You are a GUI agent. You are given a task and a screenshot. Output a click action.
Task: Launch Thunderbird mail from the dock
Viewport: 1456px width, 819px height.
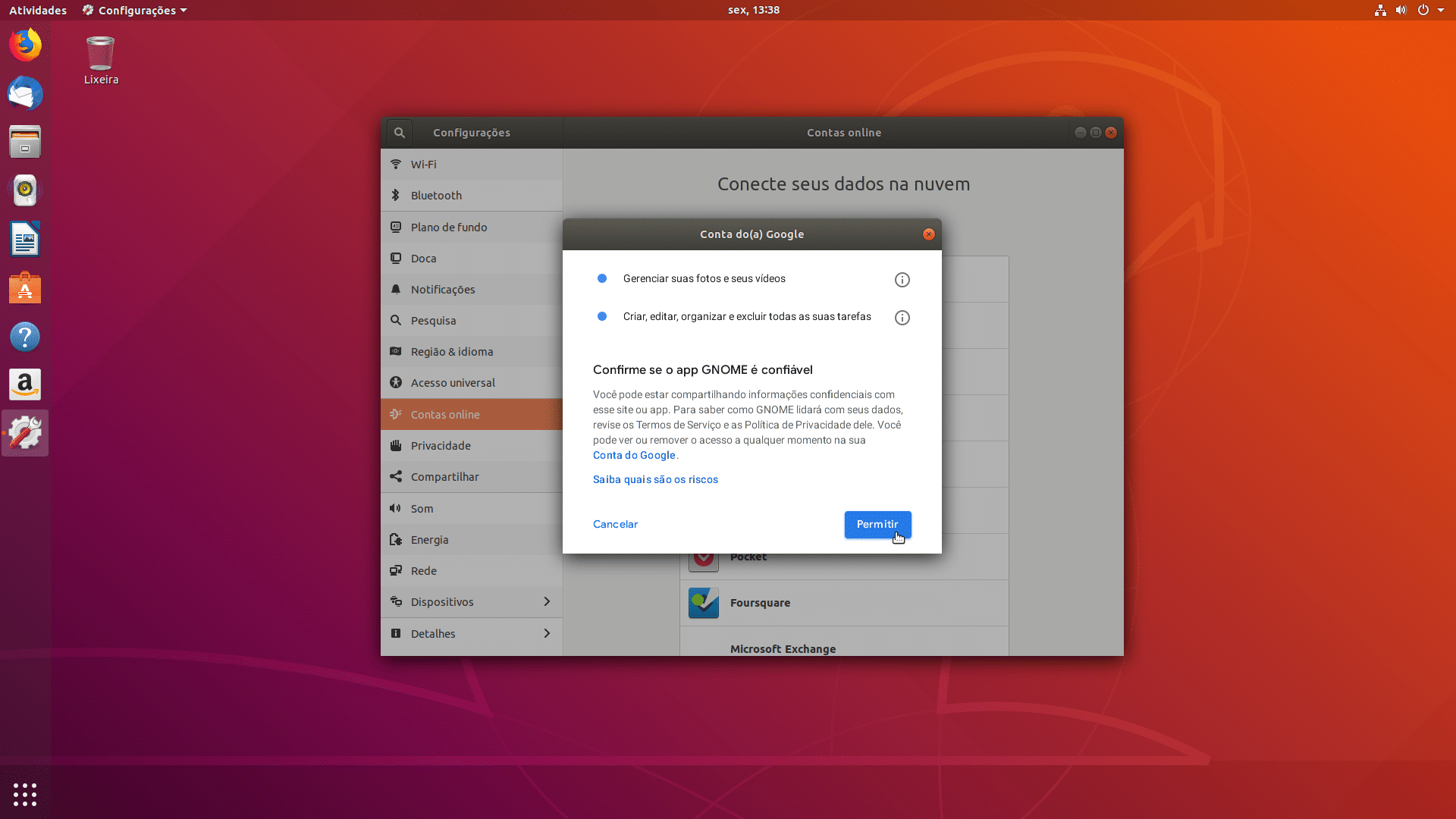coord(25,94)
